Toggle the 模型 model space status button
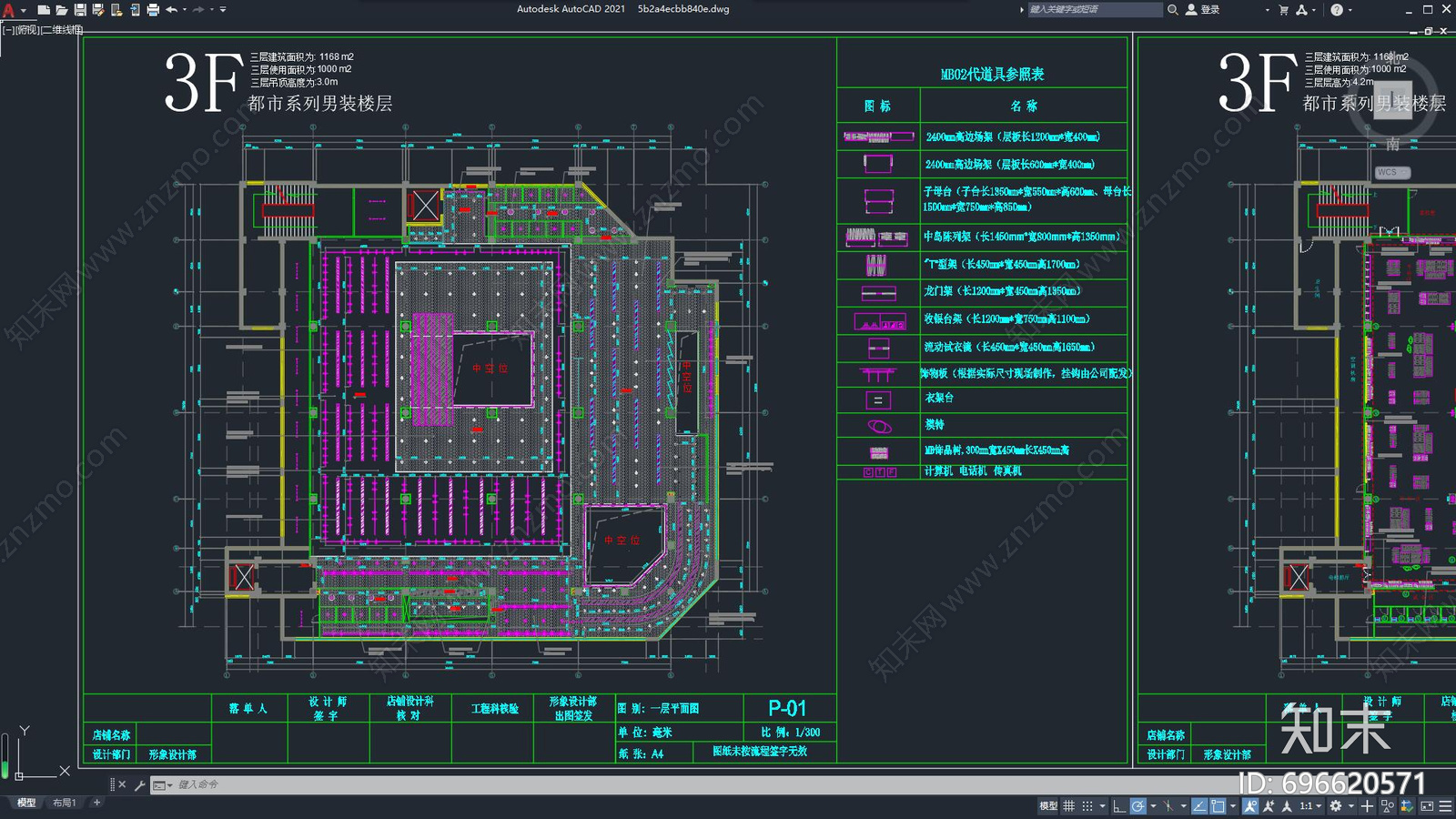Screen dimensions: 1456x819 [x=1048, y=805]
